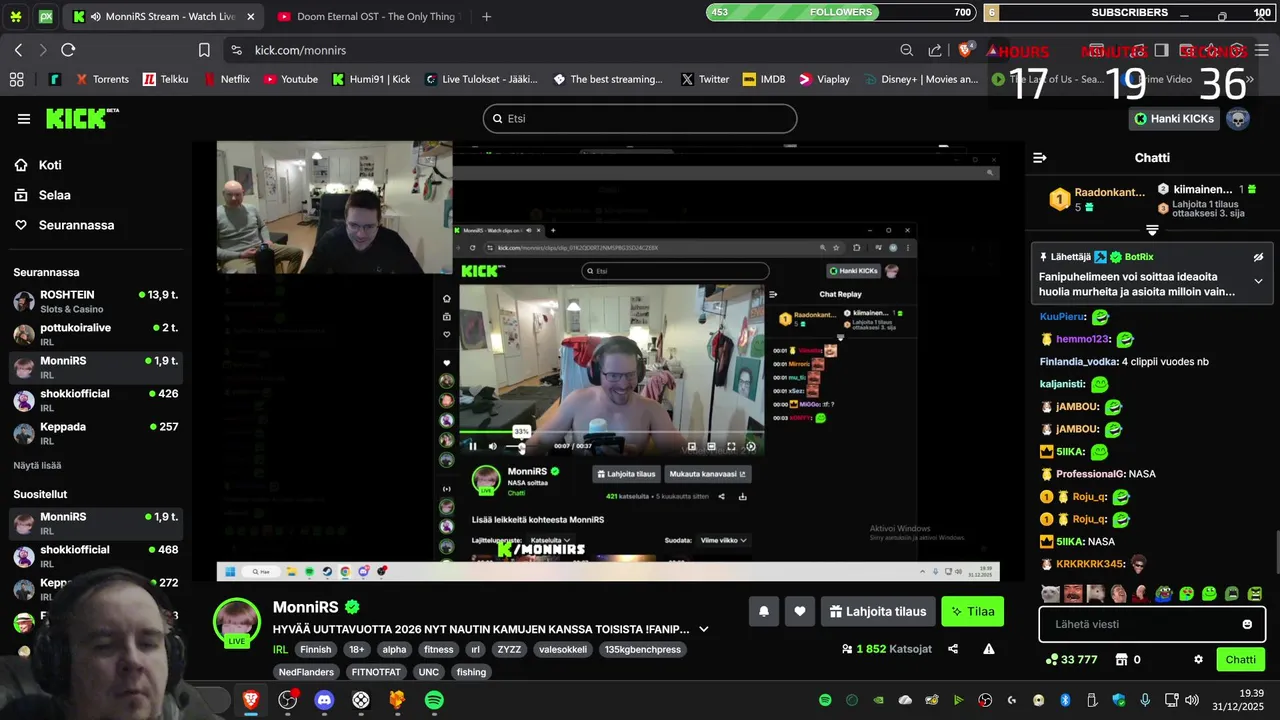This screenshot has height=720, width=1280.
Task: Click the green Chatti send button
Action: [x=1240, y=660]
